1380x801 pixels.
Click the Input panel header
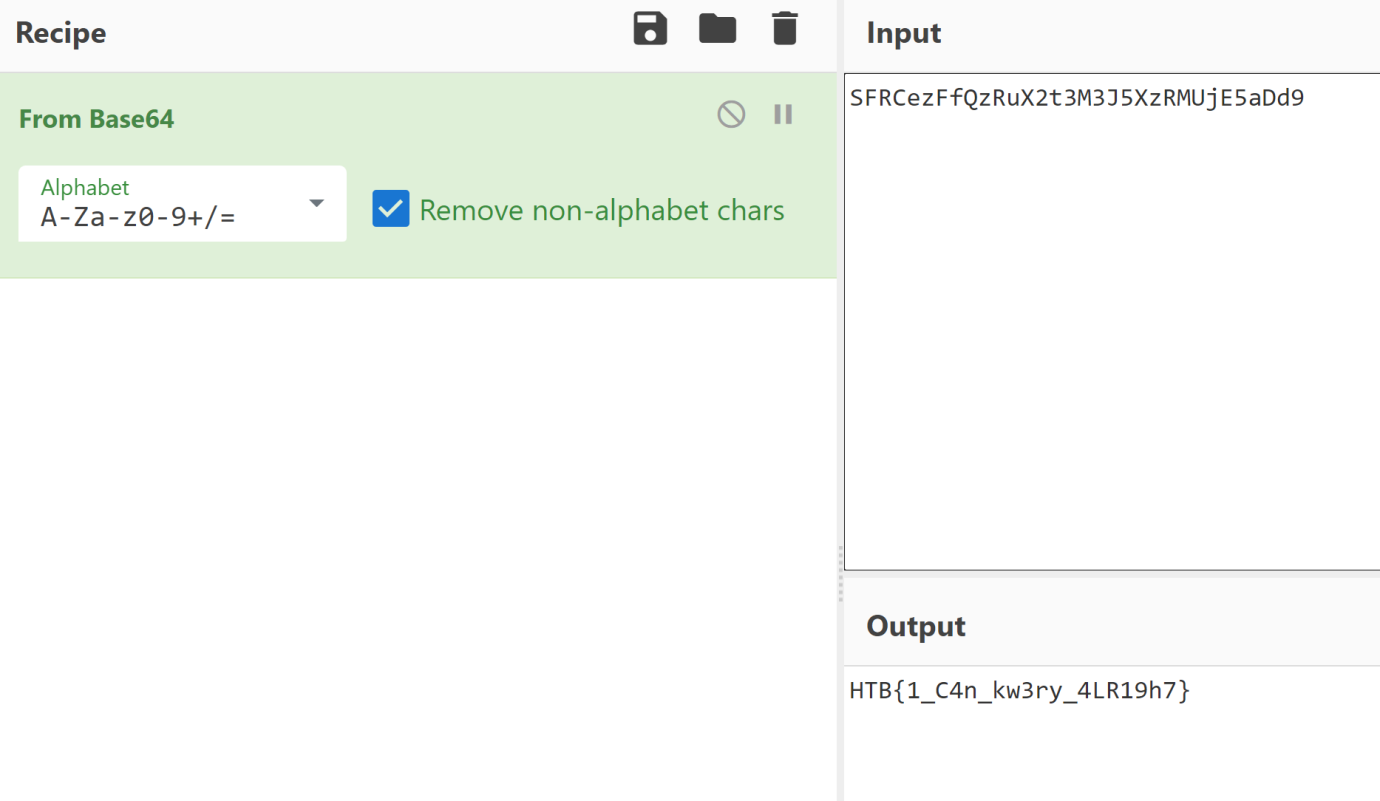[x=904, y=33]
